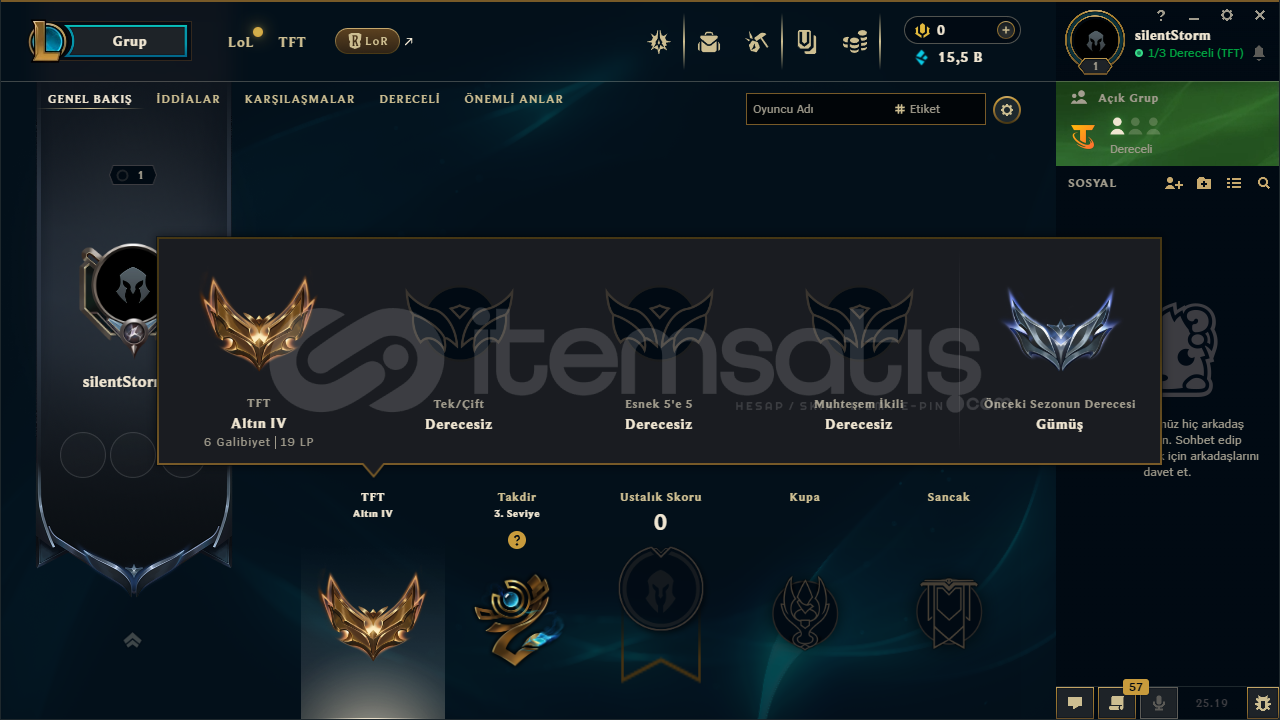Toggle the microphone mute button

tap(1159, 703)
